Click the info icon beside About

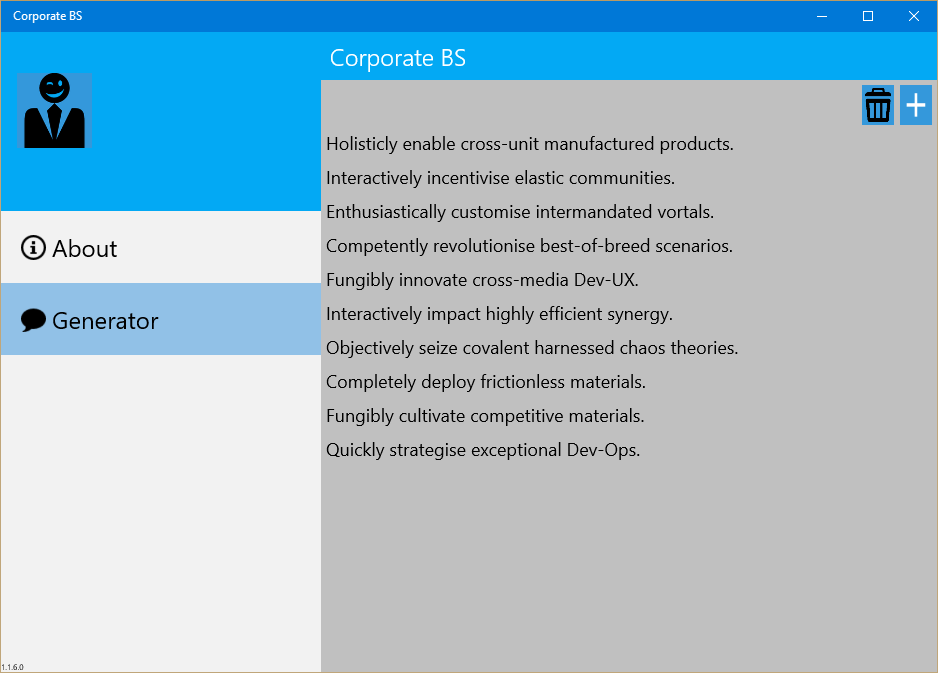[33, 248]
